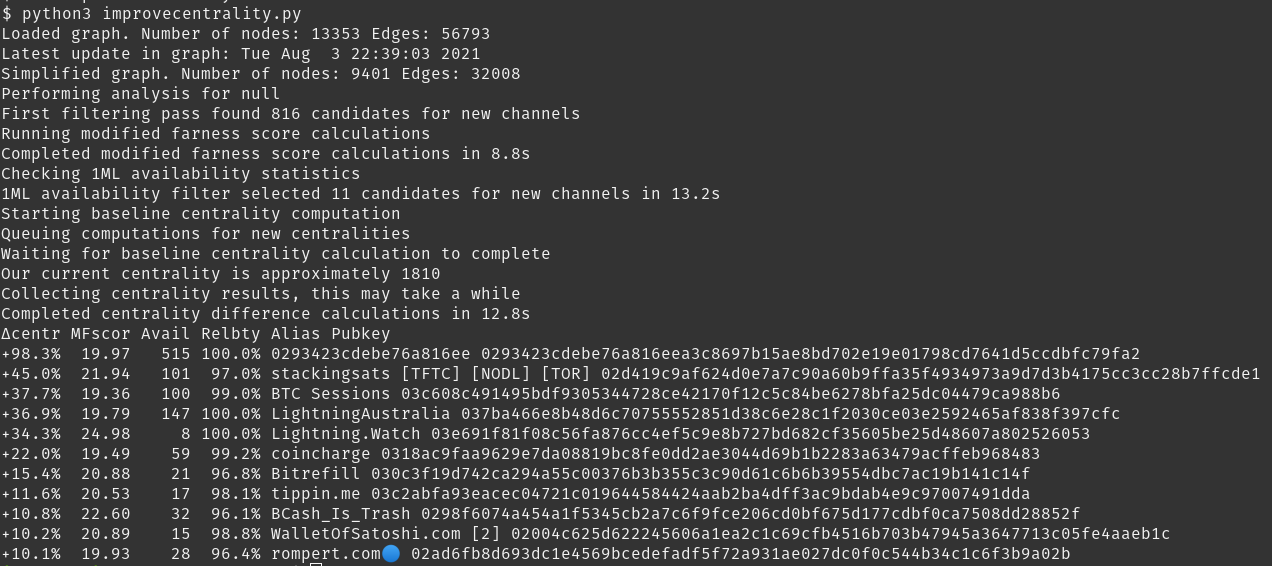Click the blue circle emoji after rompert.com
The image size is (1272, 566).
point(391,554)
